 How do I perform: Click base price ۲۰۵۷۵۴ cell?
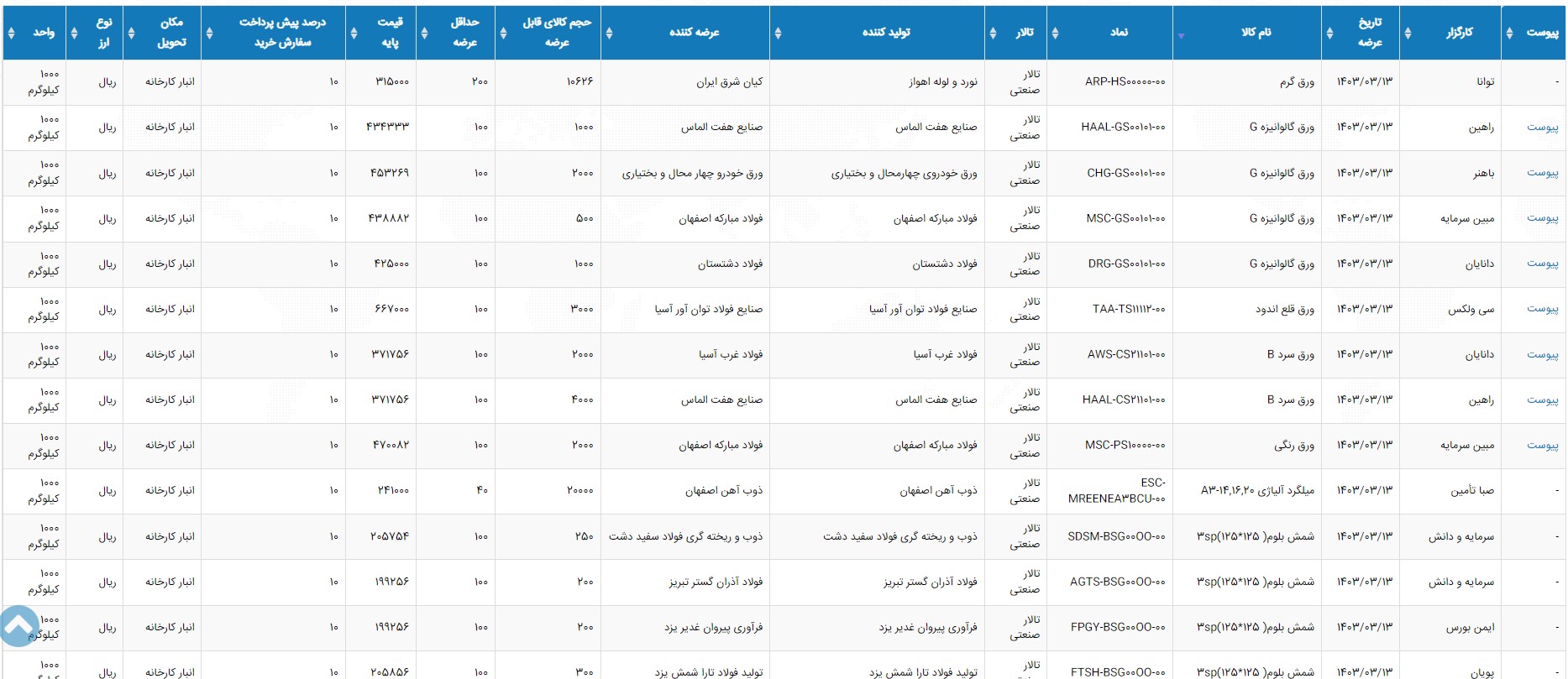pos(390,536)
